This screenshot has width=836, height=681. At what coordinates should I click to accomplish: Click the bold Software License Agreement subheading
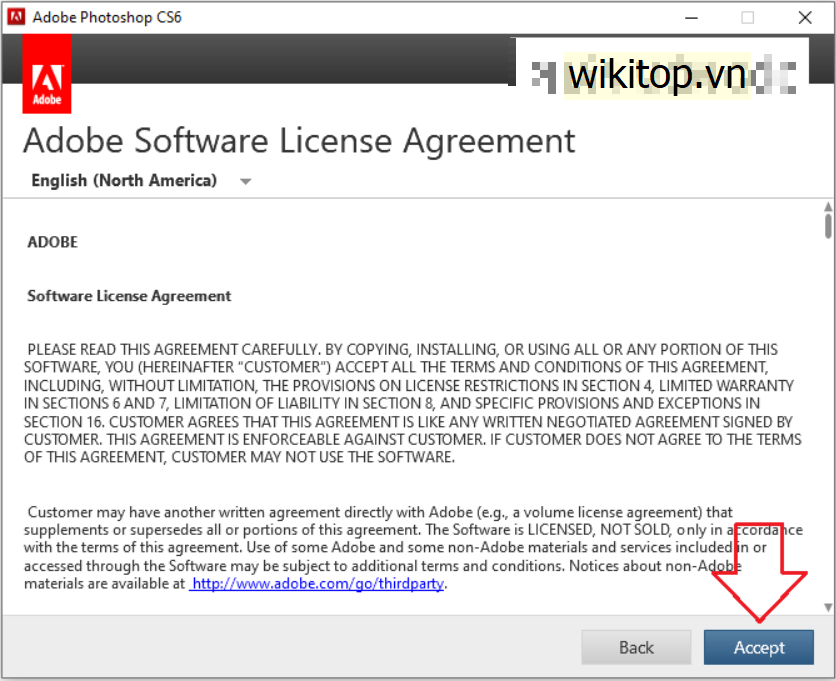pyautogui.click(x=129, y=296)
